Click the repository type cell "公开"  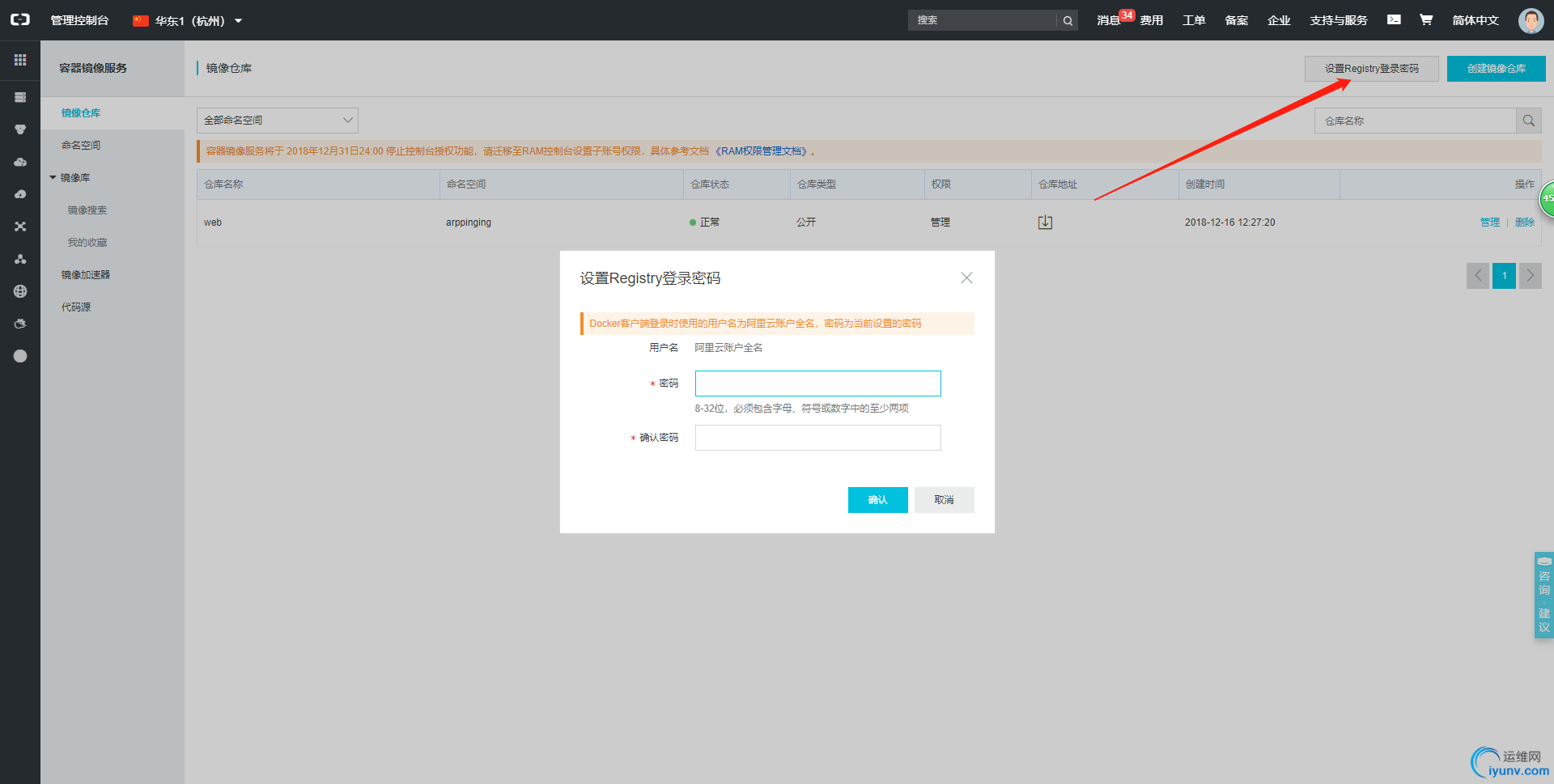click(806, 222)
